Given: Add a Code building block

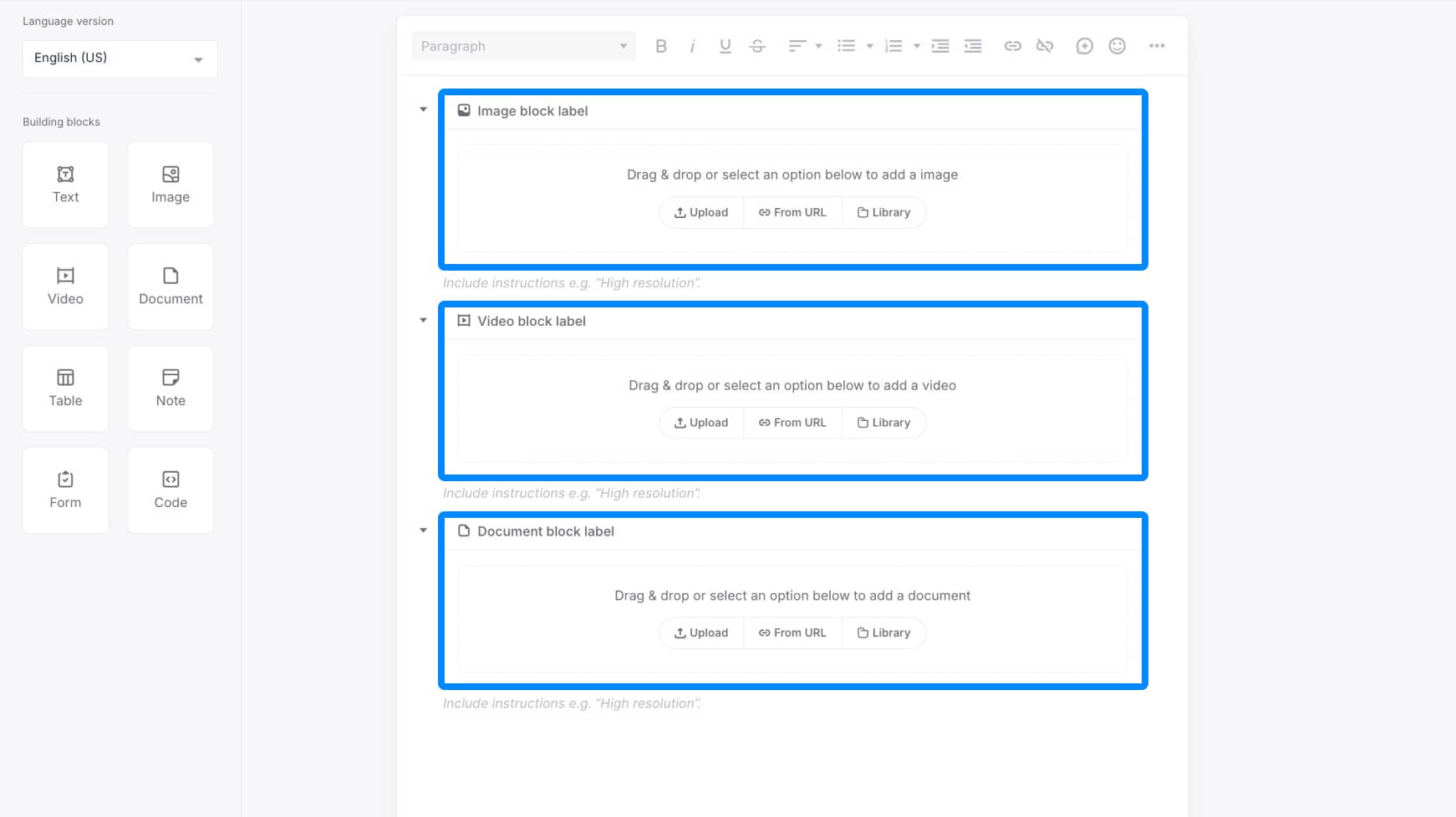Looking at the screenshot, I should click(x=171, y=490).
